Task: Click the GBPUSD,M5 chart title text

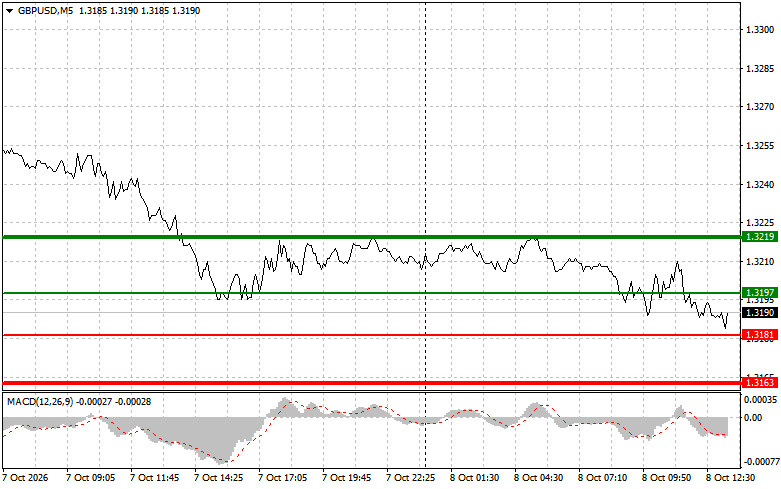Action: coord(45,10)
